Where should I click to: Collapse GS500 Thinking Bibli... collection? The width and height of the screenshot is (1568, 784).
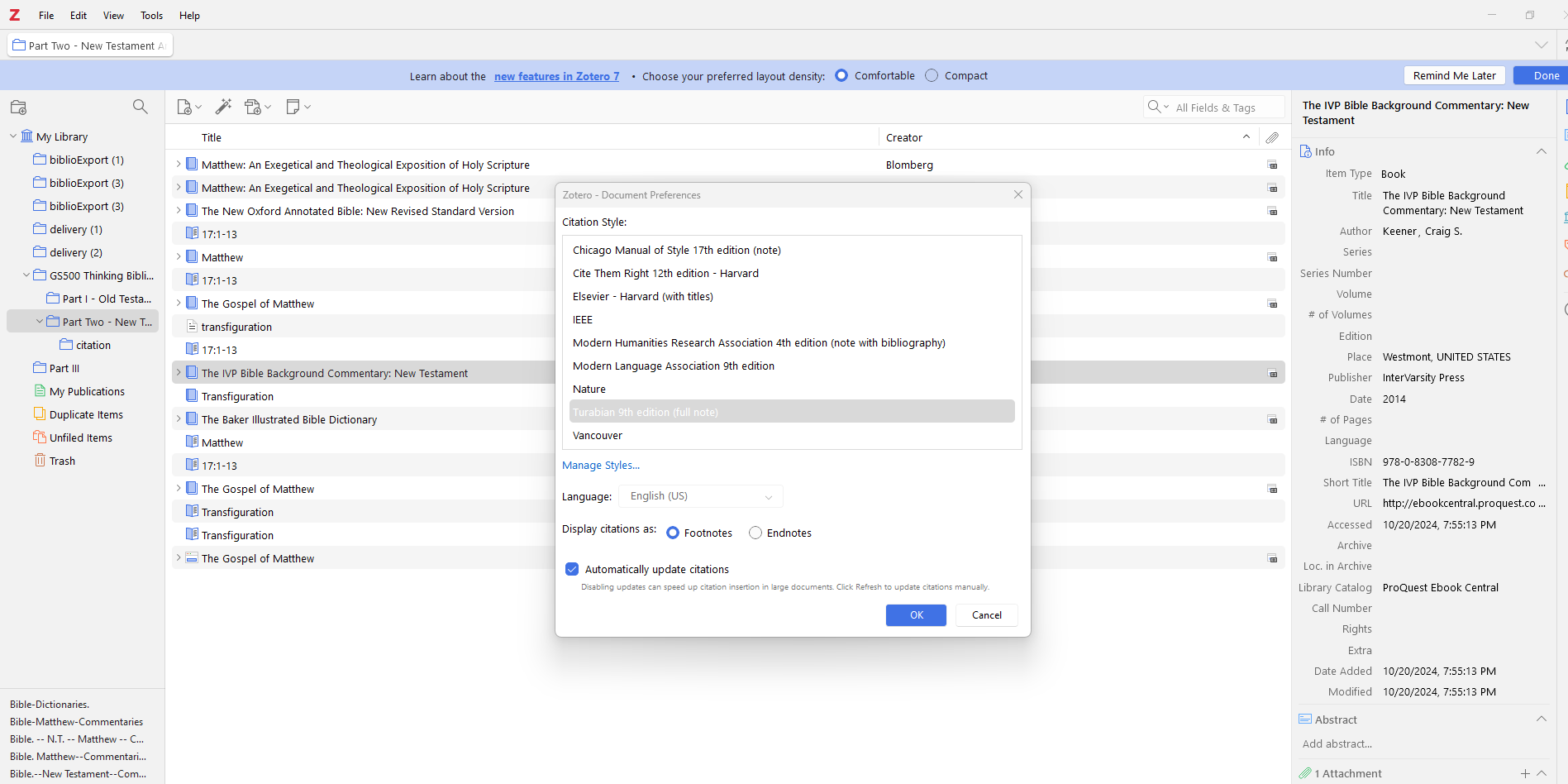(26, 275)
